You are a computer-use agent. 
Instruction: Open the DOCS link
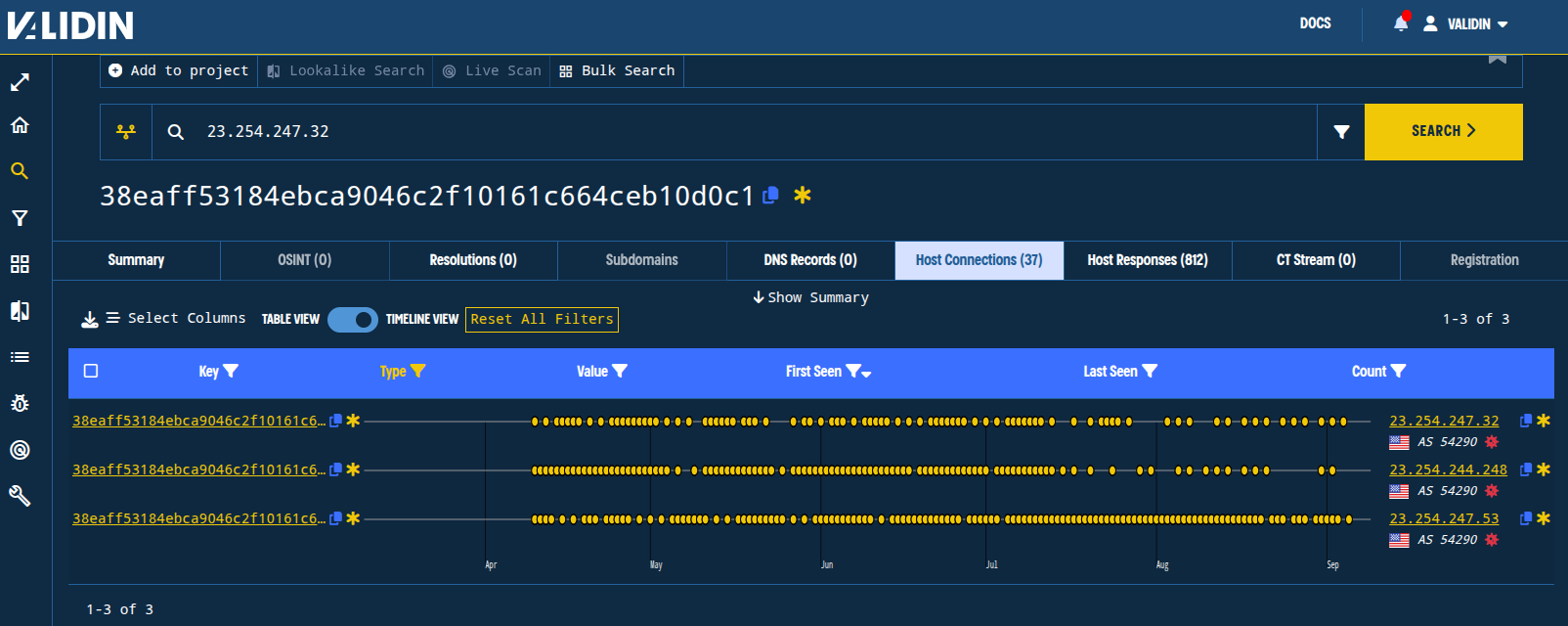coord(1315,23)
